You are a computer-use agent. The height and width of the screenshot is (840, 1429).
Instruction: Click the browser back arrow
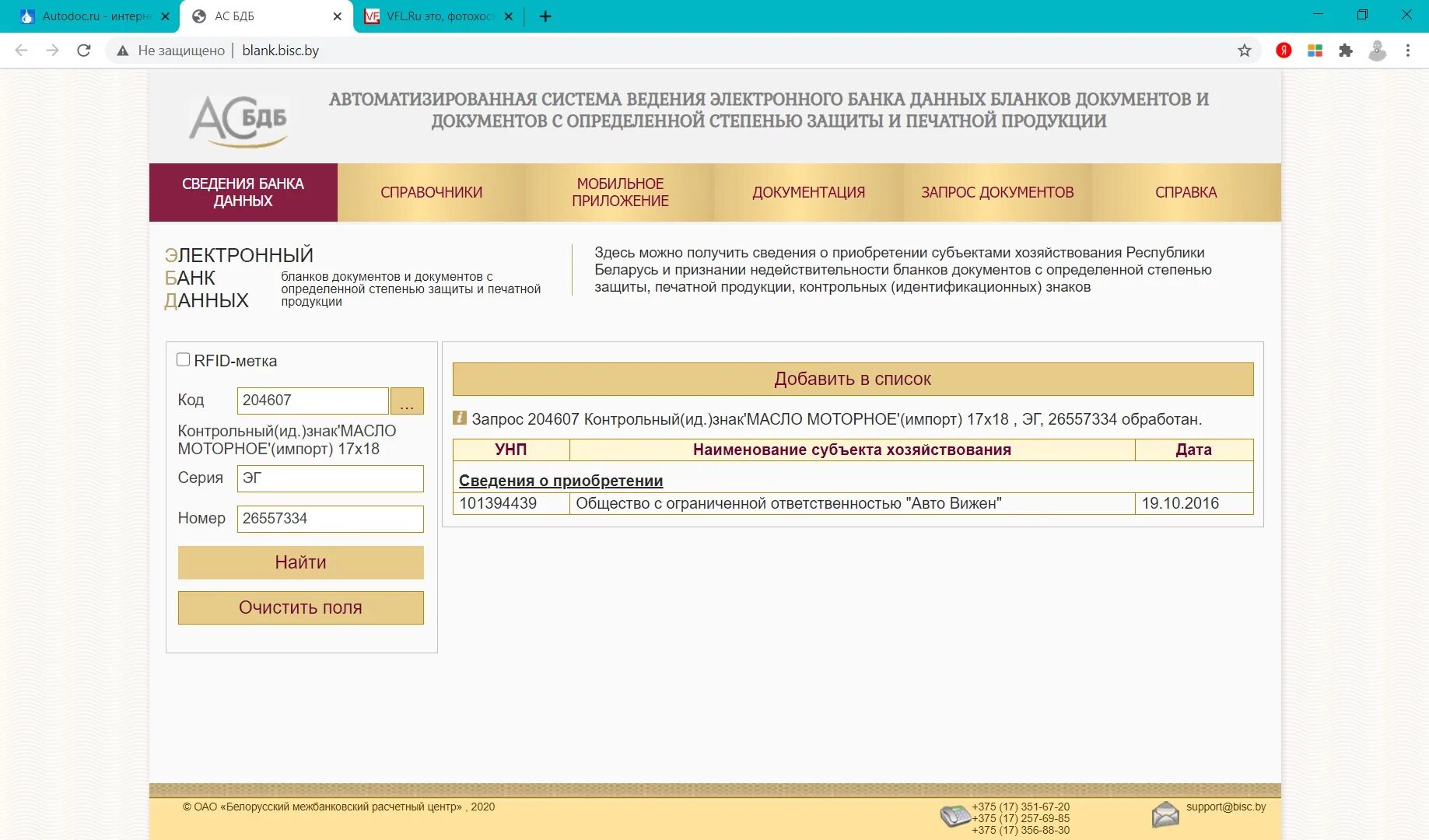click(x=22, y=51)
